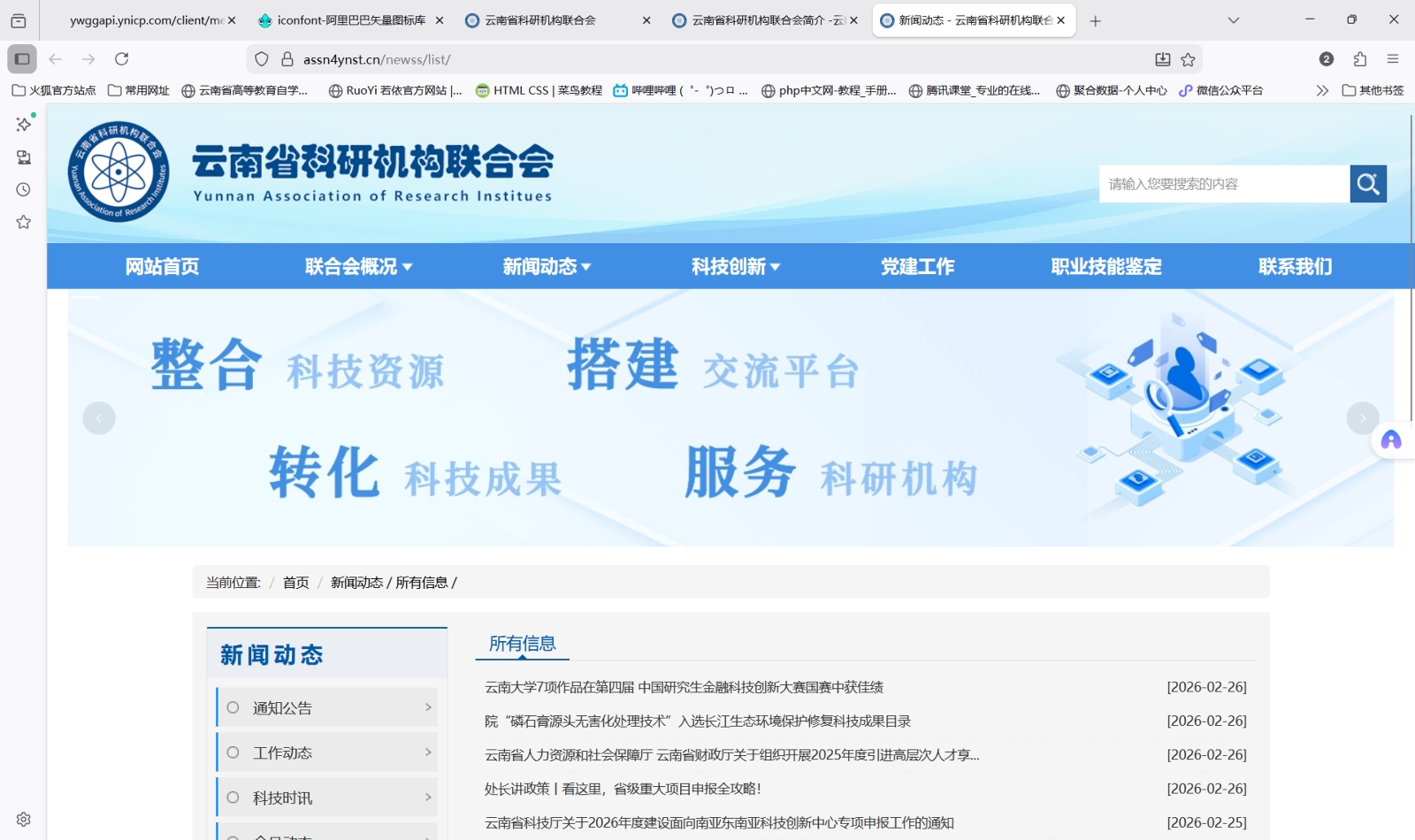Click the save page icon in address bar
The width and height of the screenshot is (1415, 840).
pyautogui.click(x=1161, y=59)
